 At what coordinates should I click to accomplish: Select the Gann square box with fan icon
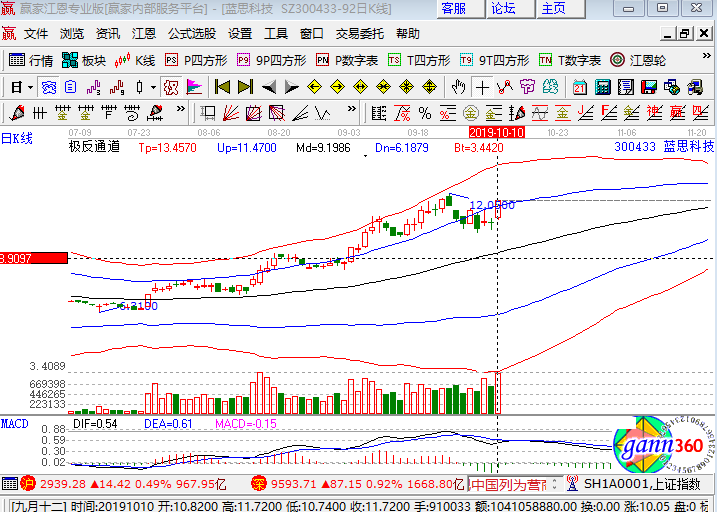(x=254, y=112)
